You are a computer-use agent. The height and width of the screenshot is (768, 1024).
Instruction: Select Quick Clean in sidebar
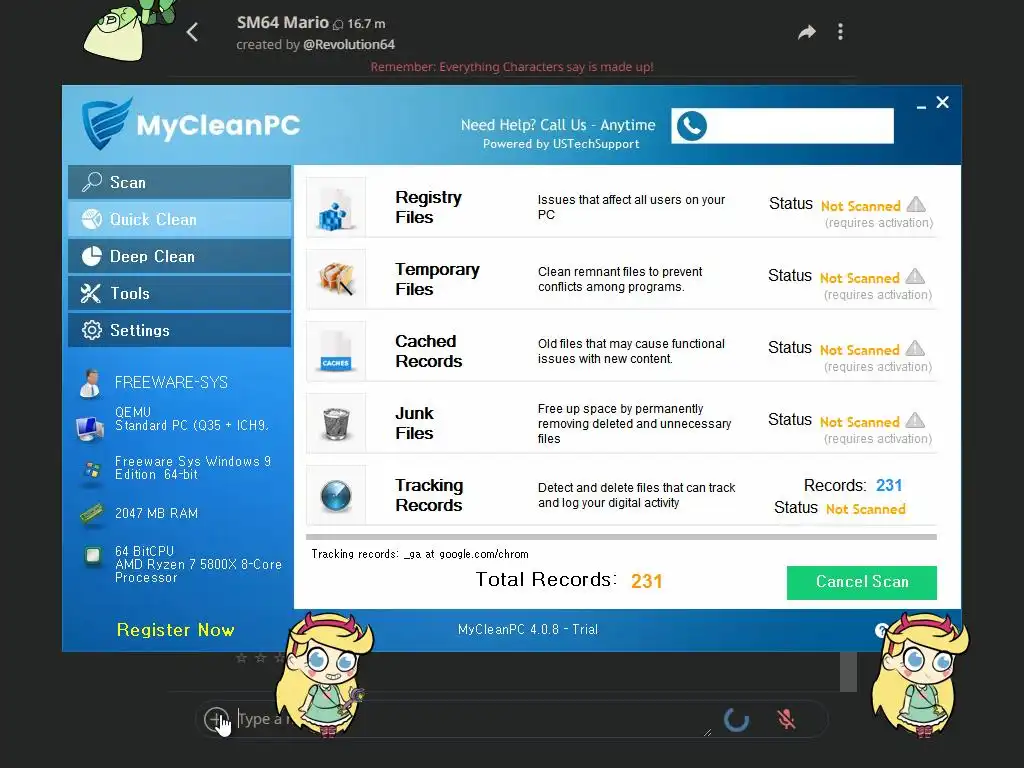coord(180,219)
